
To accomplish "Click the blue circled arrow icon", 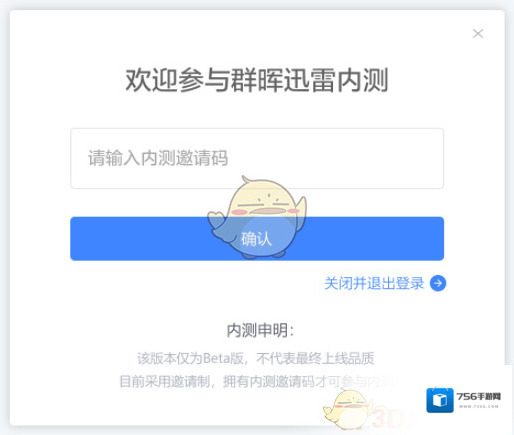I will pyautogui.click(x=438, y=283).
